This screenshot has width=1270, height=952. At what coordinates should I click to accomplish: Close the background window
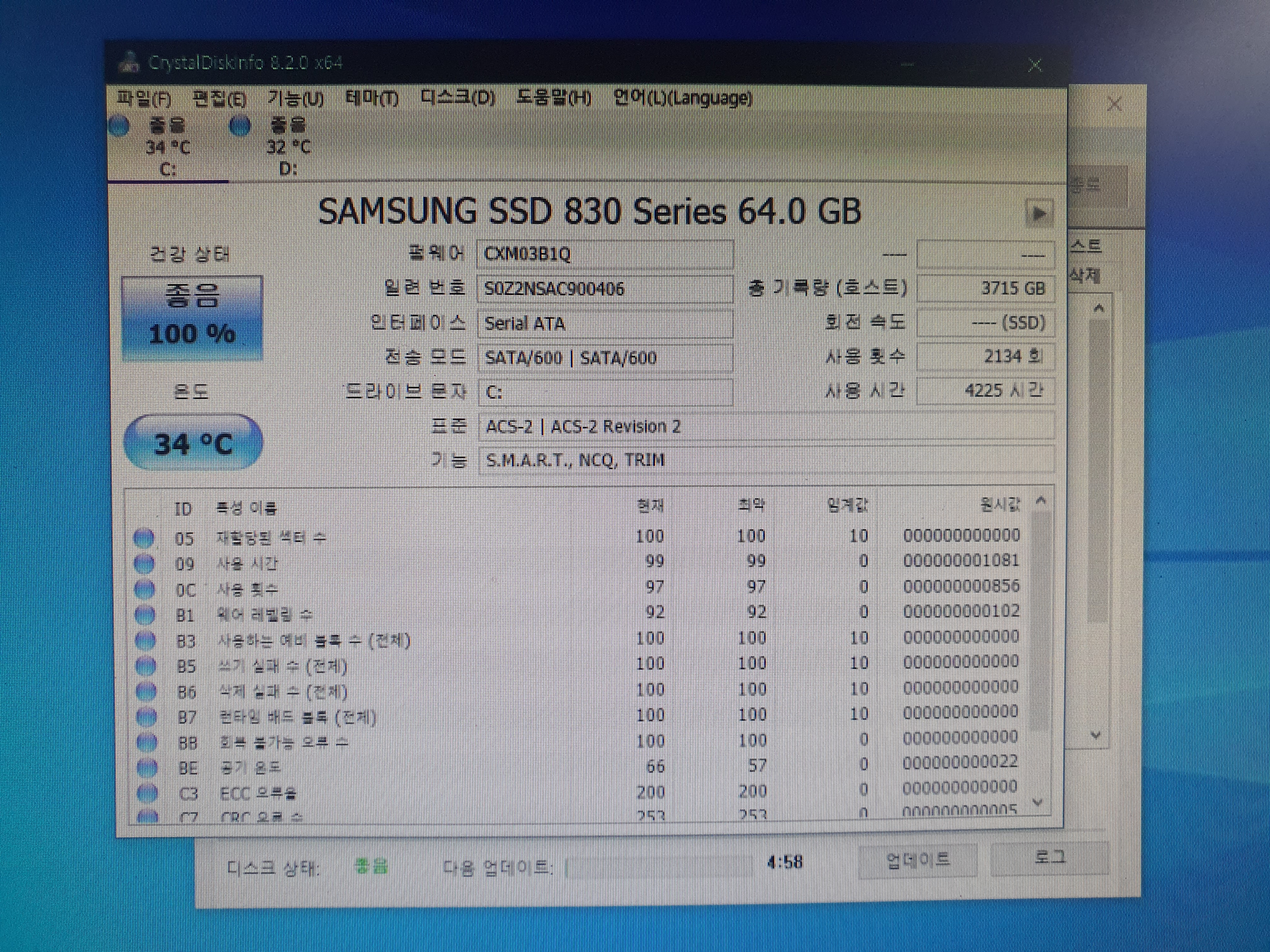point(1114,105)
